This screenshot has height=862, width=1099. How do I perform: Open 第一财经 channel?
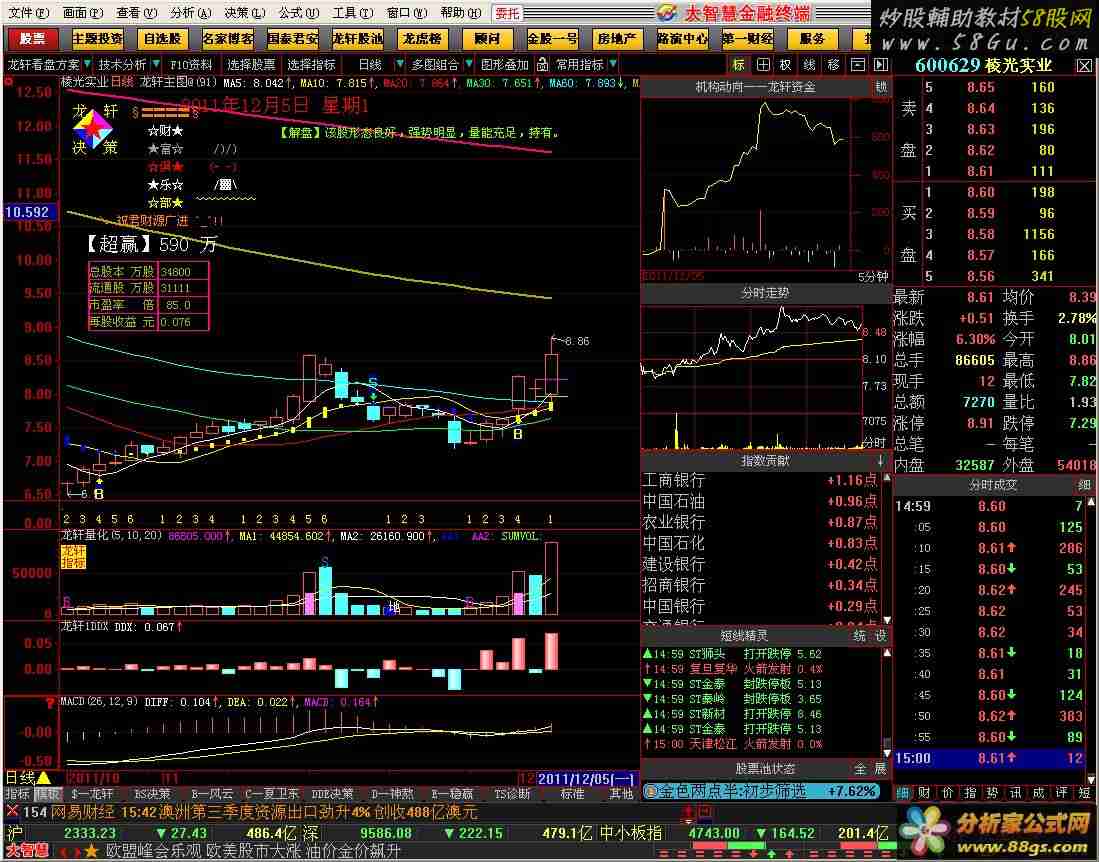click(748, 39)
